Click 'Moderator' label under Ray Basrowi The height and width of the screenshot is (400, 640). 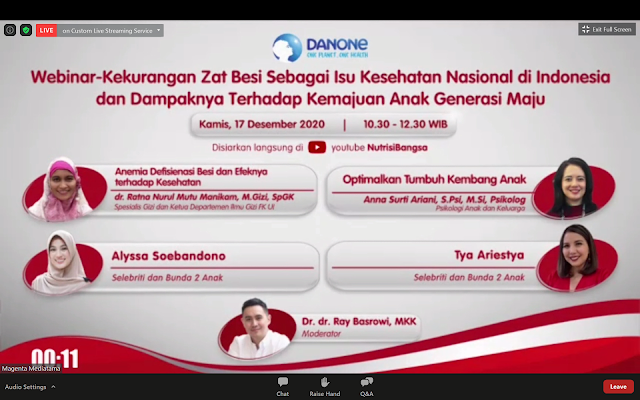point(321,333)
